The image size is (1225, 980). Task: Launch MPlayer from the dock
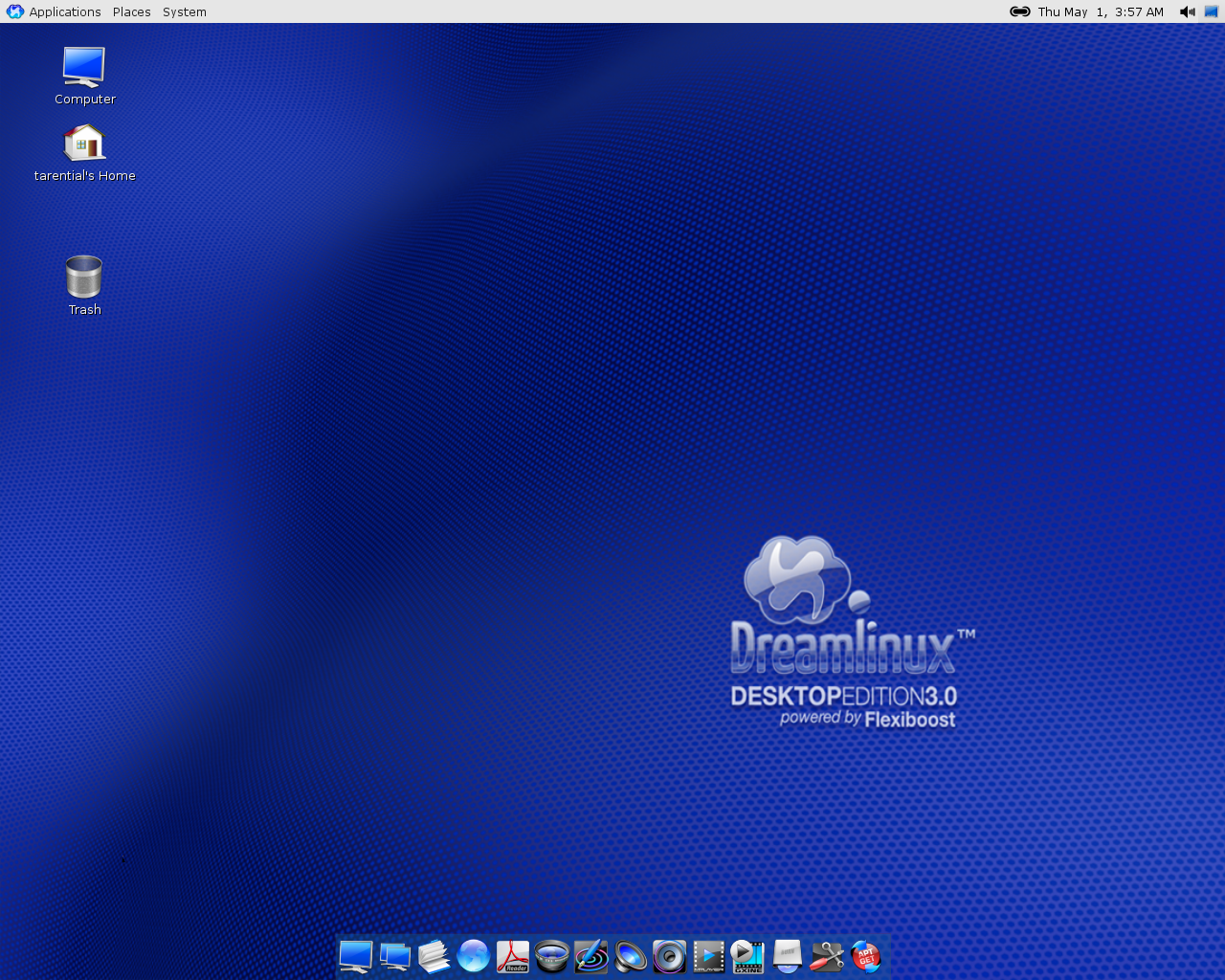coord(708,956)
